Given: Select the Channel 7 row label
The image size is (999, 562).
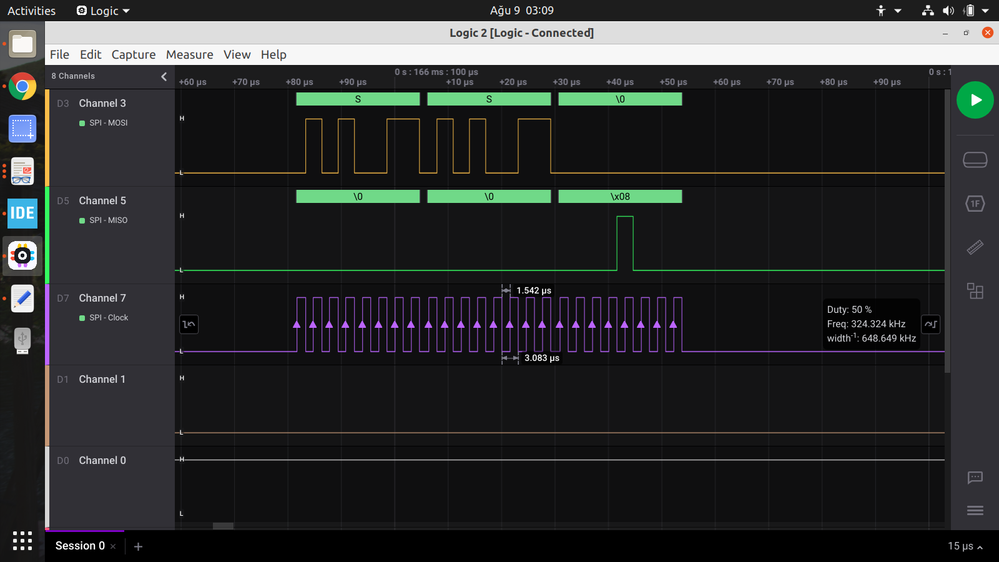Looking at the screenshot, I should tap(103, 298).
